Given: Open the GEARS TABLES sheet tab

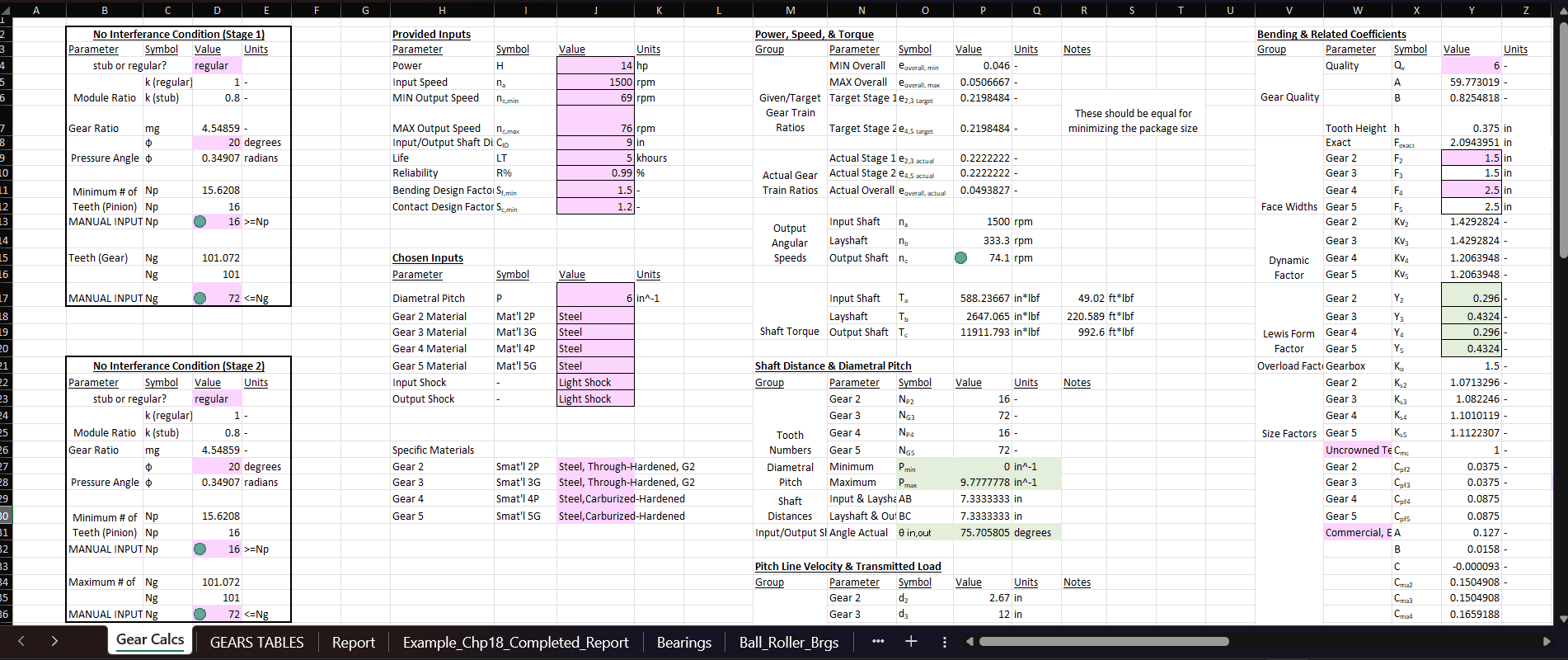Looking at the screenshot, I should (x=256, y=643).
